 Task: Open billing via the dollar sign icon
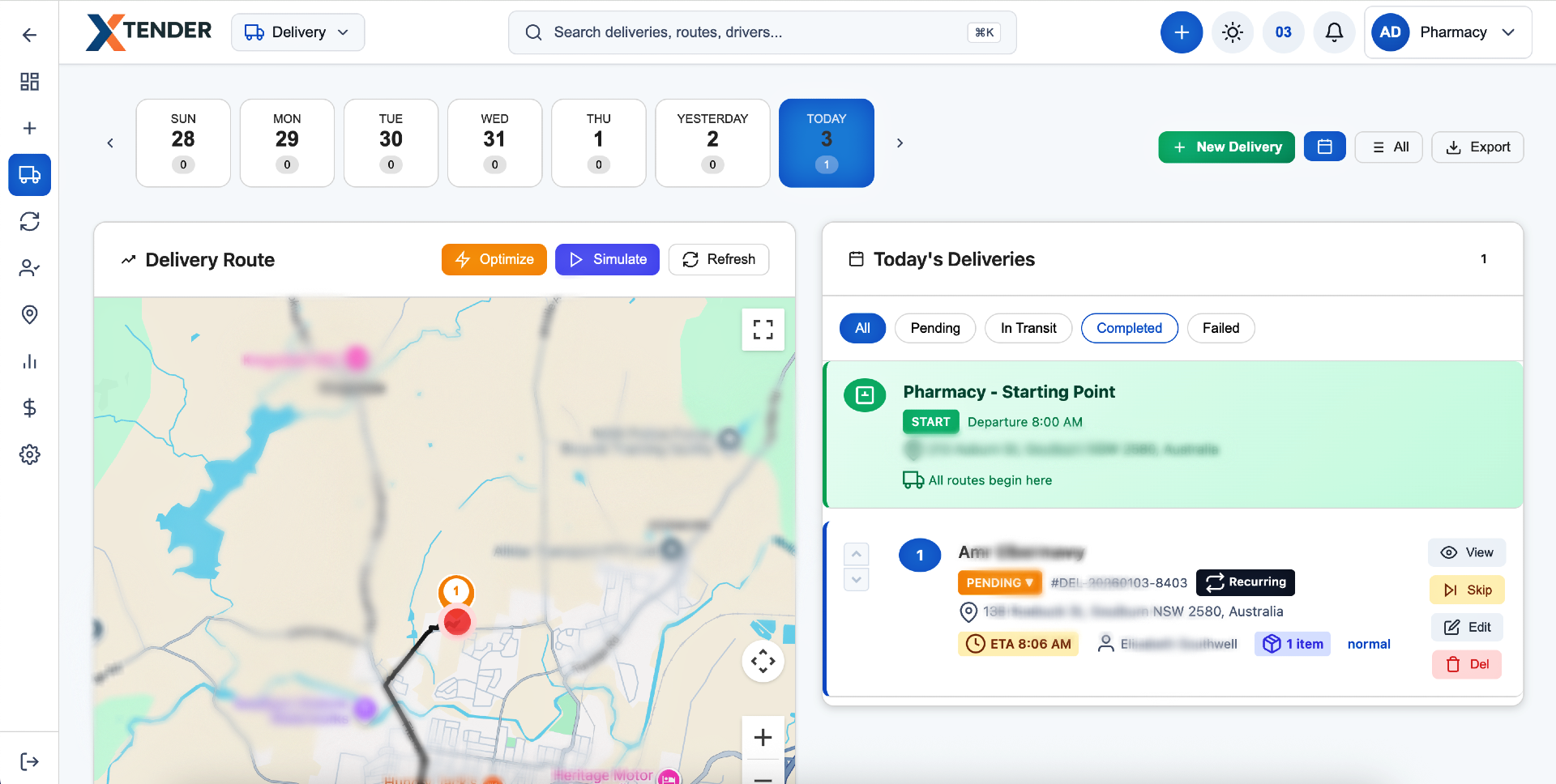(29, 408)
